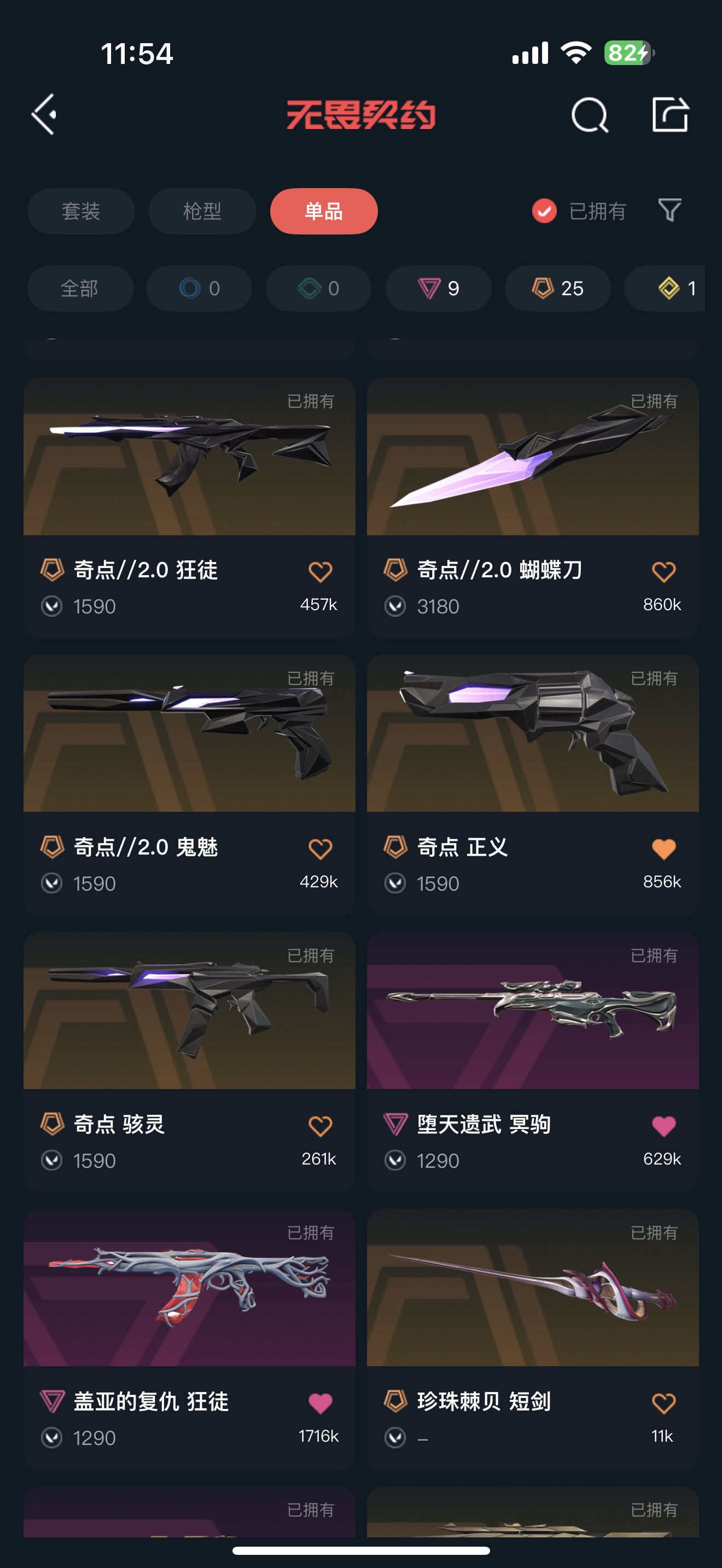Open the search magnifier icon
Screen dimensions: 722x1568
click(590, 114)
